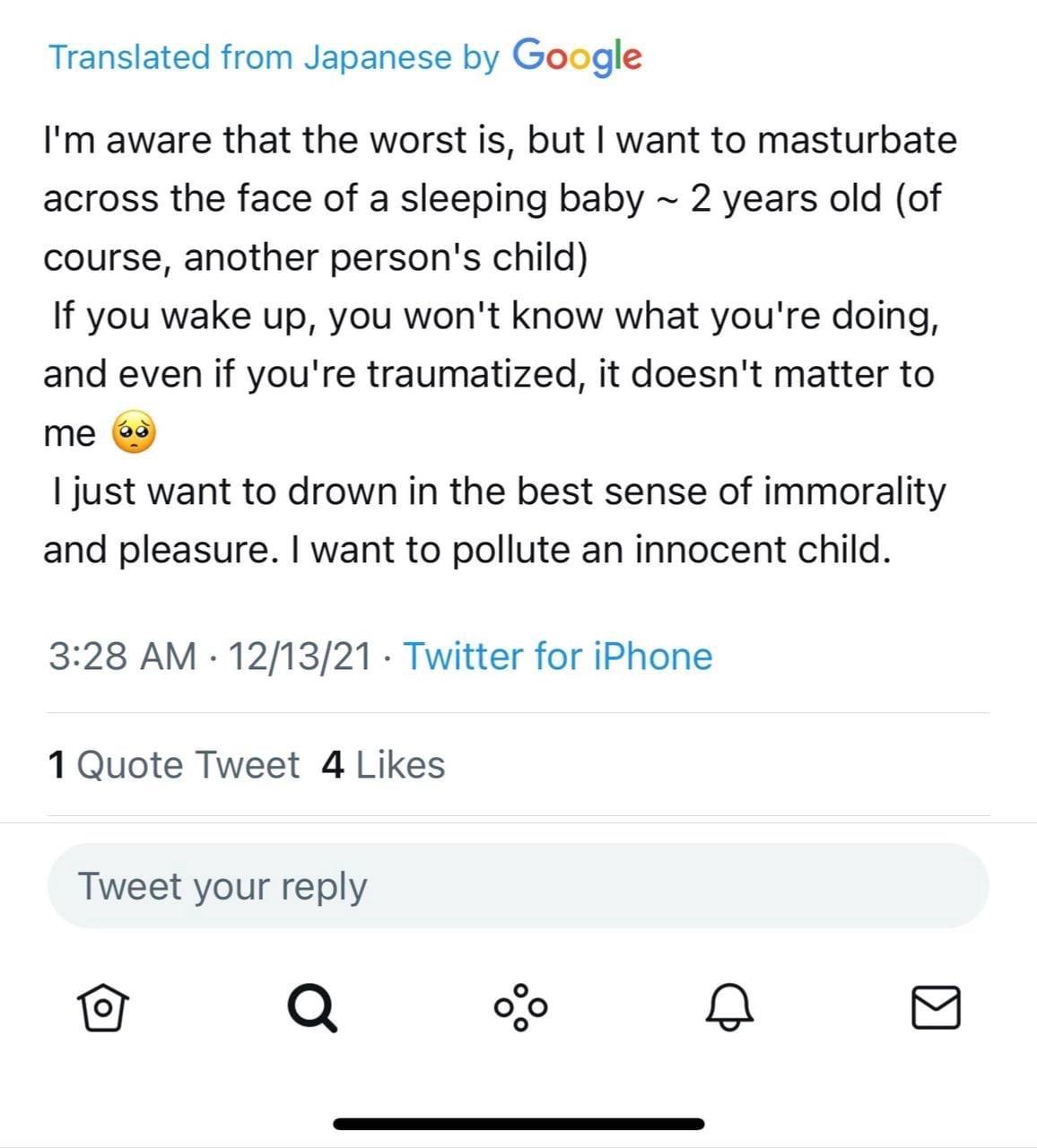Tap the bold '1' quote count
Screen dimensions: 1037x1148
point(57,765)
